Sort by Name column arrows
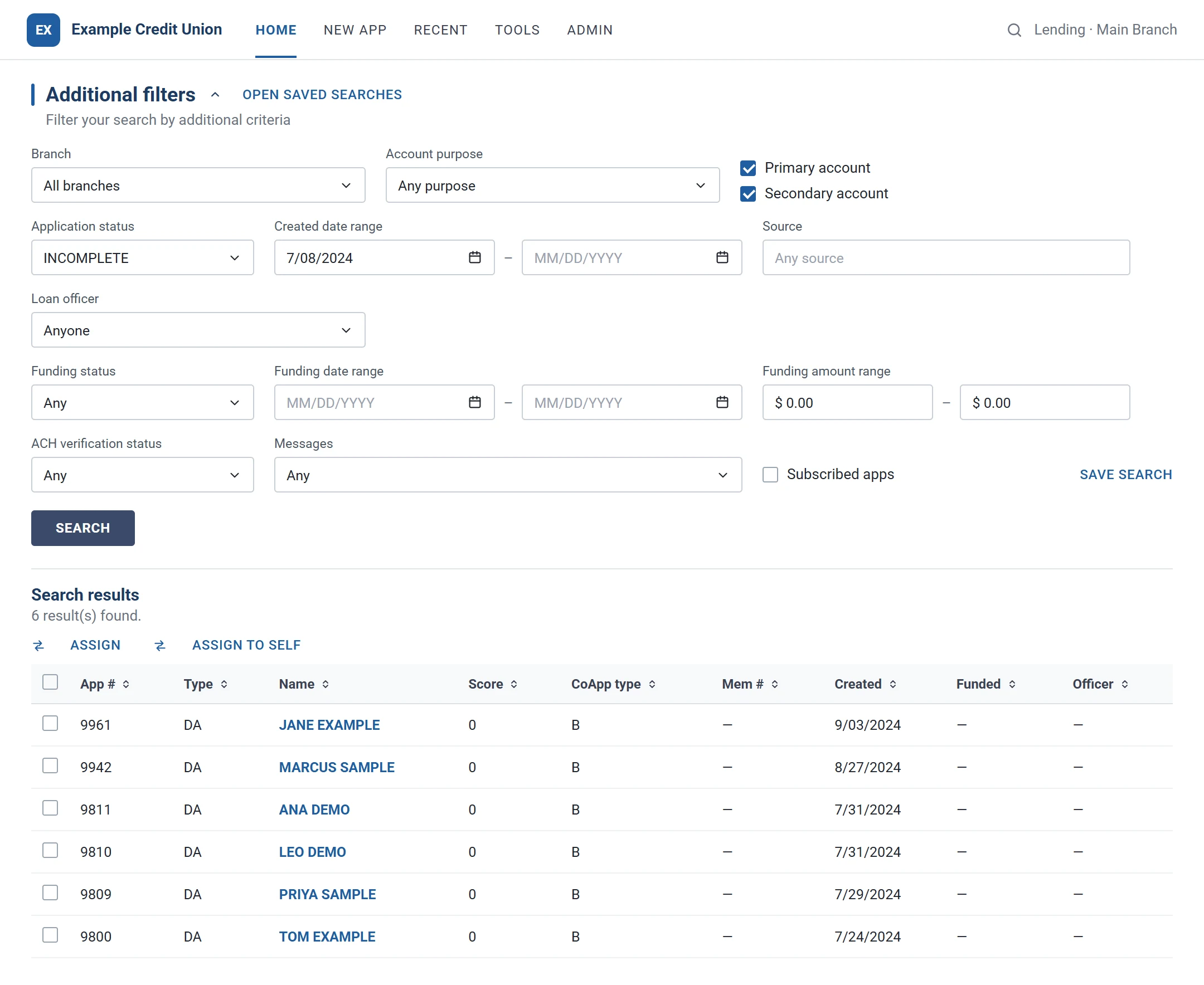Image resolution: width=1204 pixels, height=985 pixels. 326,684
